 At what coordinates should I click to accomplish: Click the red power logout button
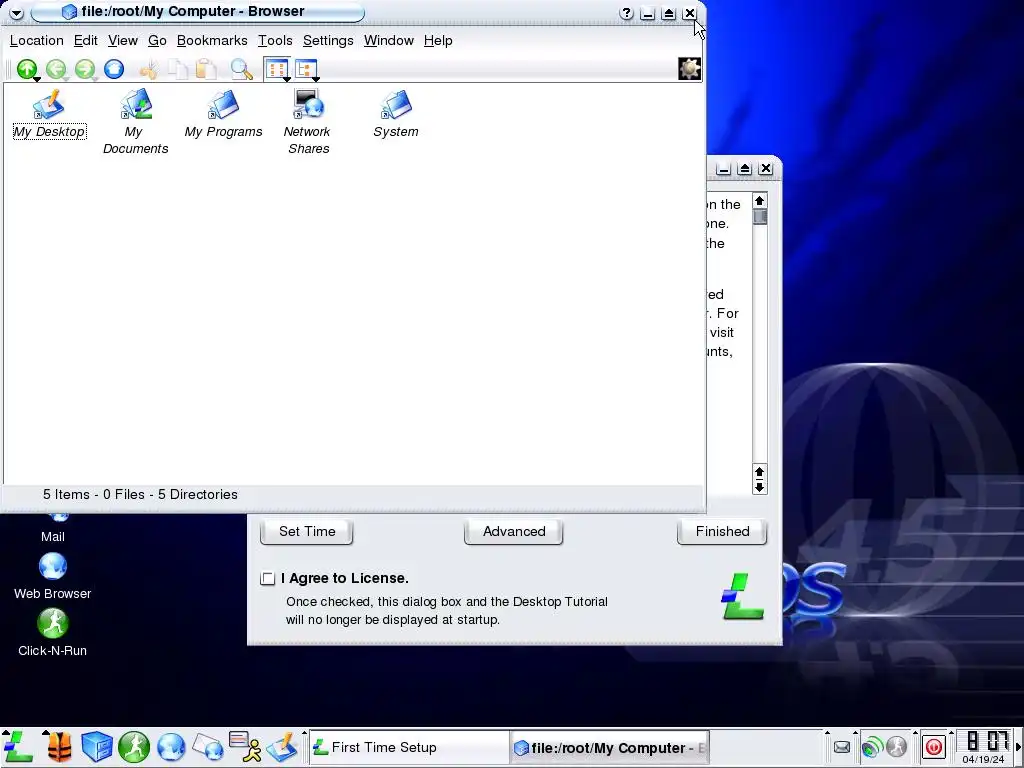[x=934, y=746]
